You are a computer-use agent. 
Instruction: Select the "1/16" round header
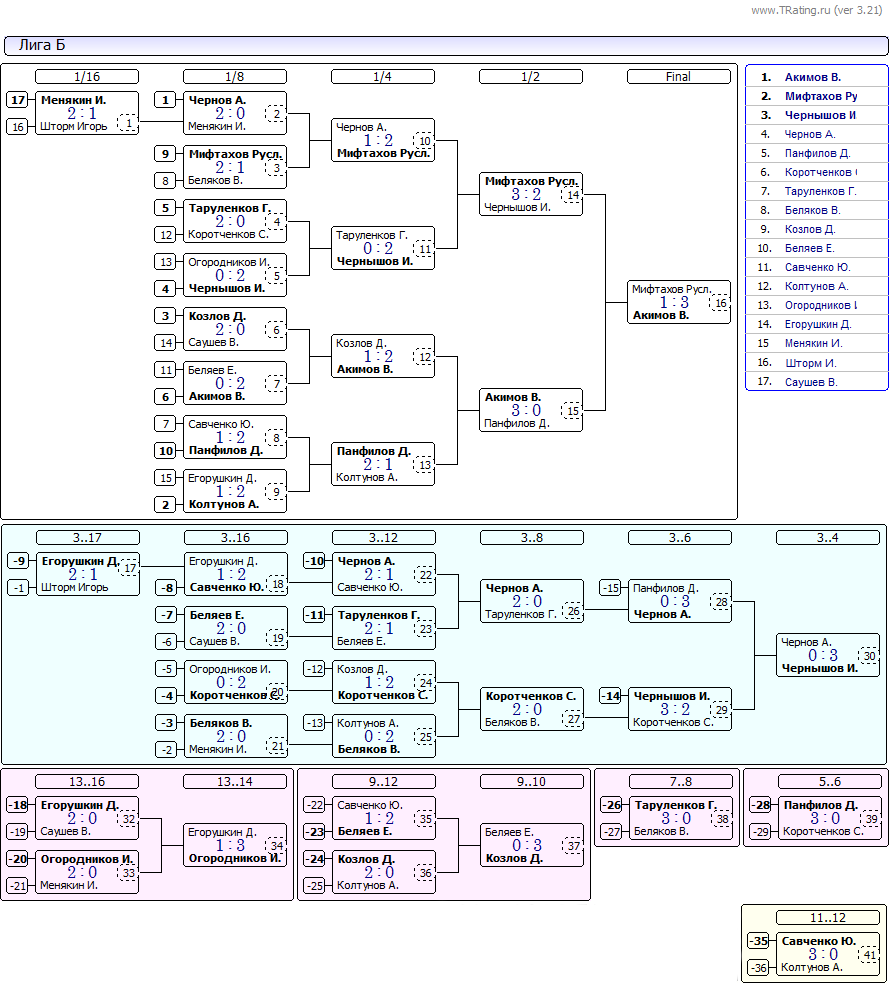87,77
